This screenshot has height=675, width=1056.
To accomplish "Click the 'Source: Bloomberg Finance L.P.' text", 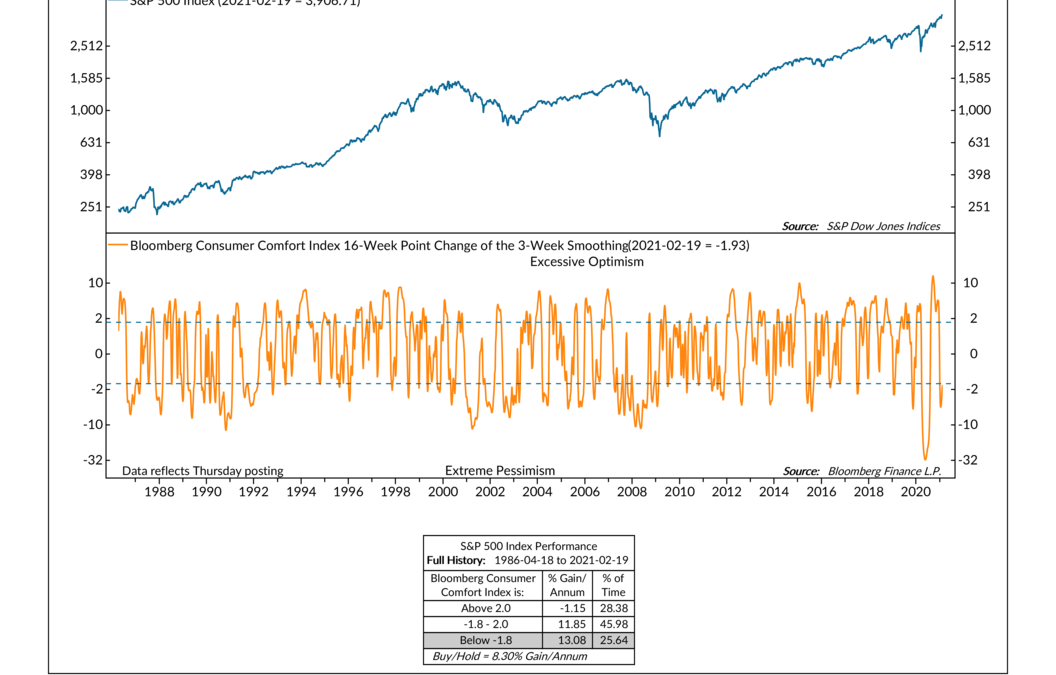I will (861, 472).
